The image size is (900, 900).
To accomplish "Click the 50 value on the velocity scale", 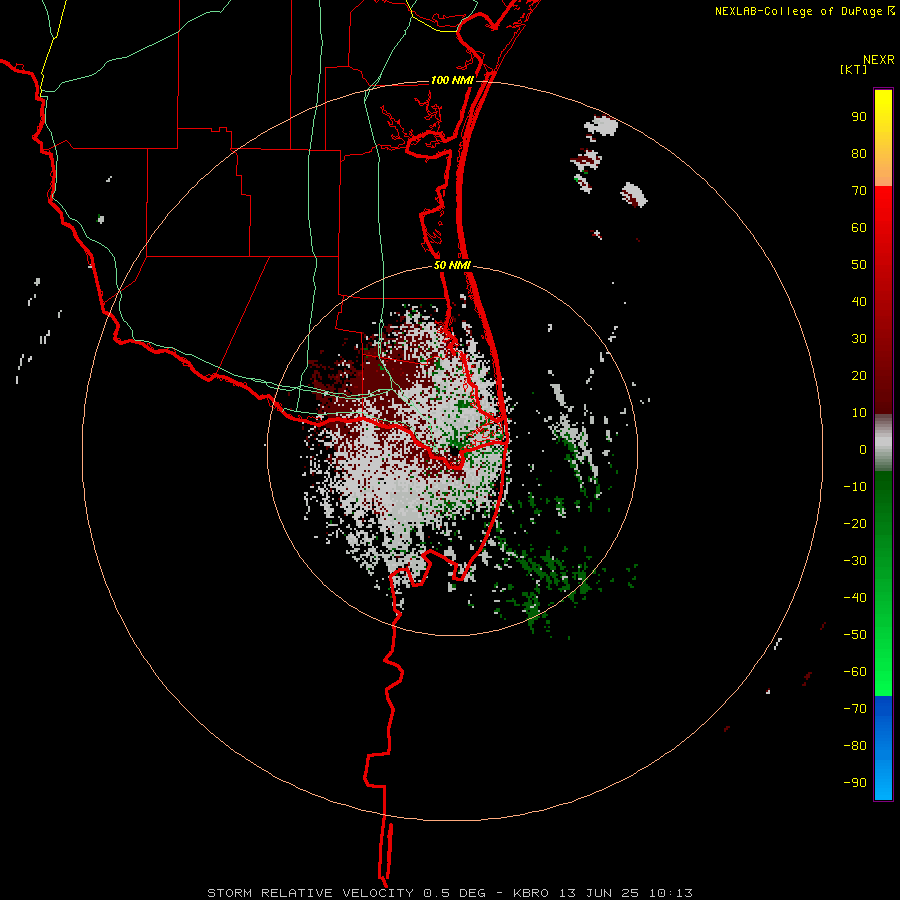I will (x=859, y=265).
